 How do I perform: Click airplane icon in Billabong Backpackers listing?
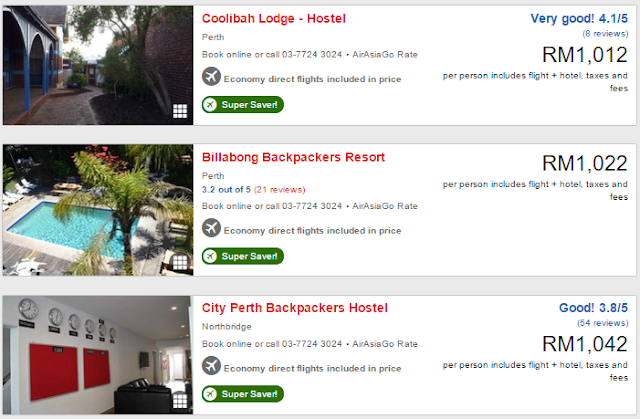pyautogui.click(x=211, y=228)
